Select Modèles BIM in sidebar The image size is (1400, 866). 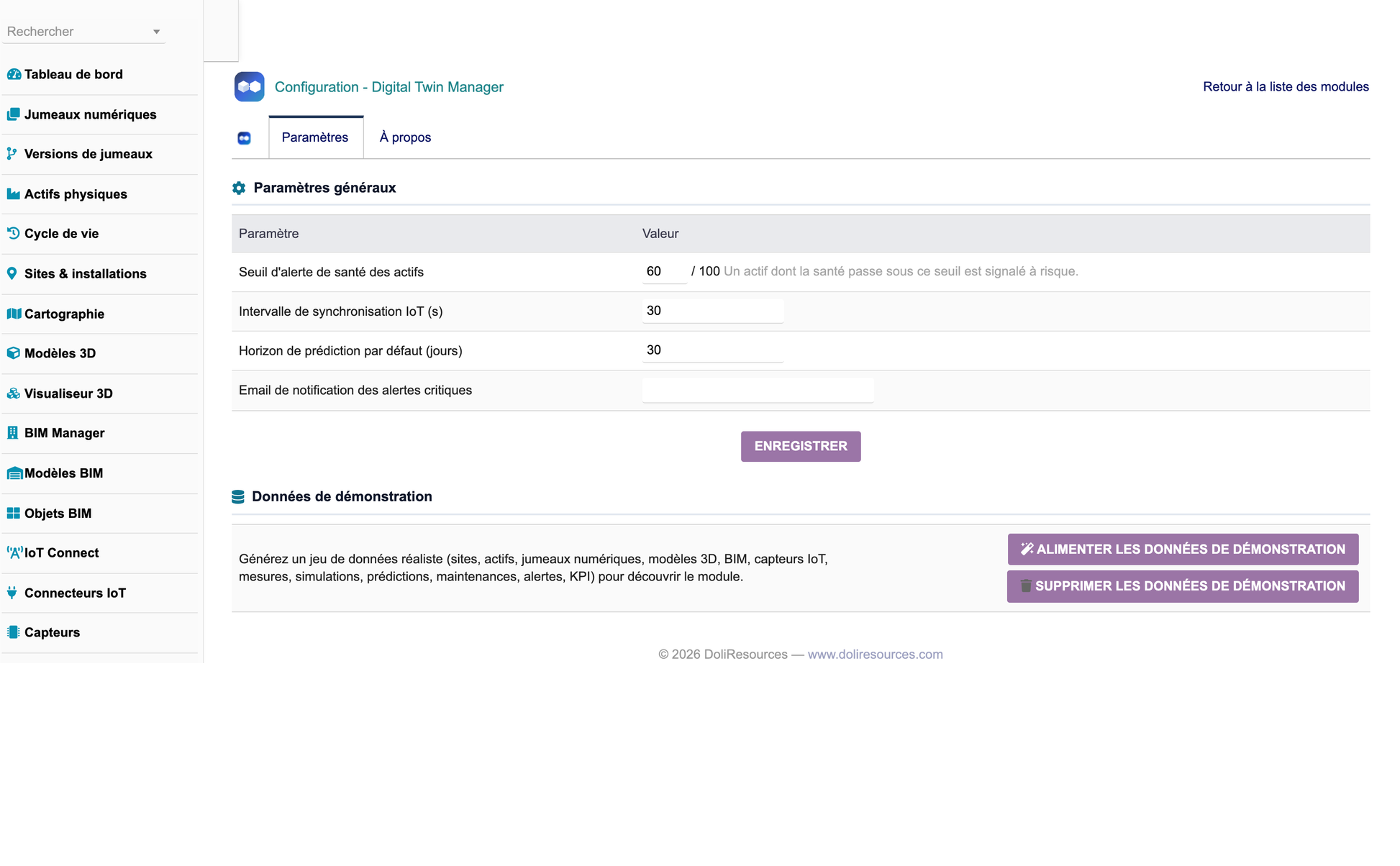click(64, 473)
